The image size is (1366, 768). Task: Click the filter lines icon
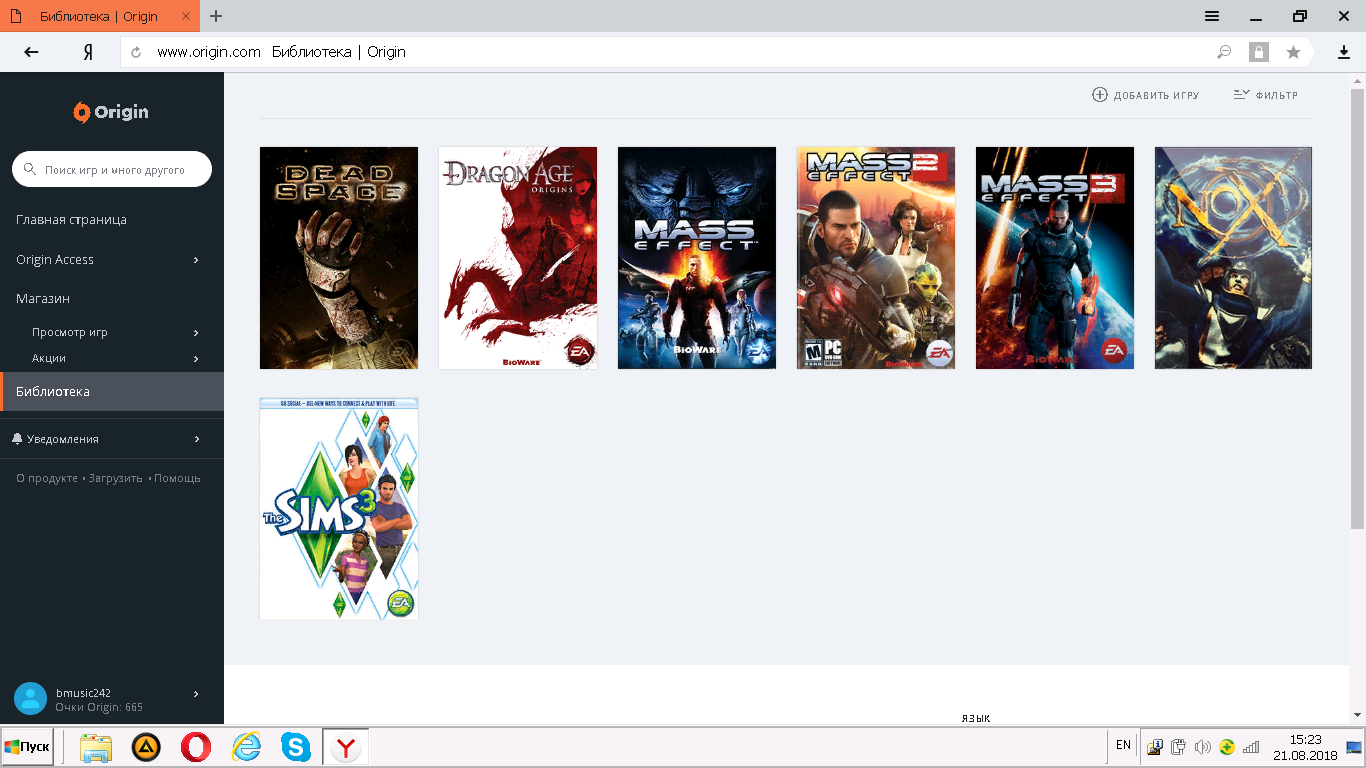[x=1241, y=95]
